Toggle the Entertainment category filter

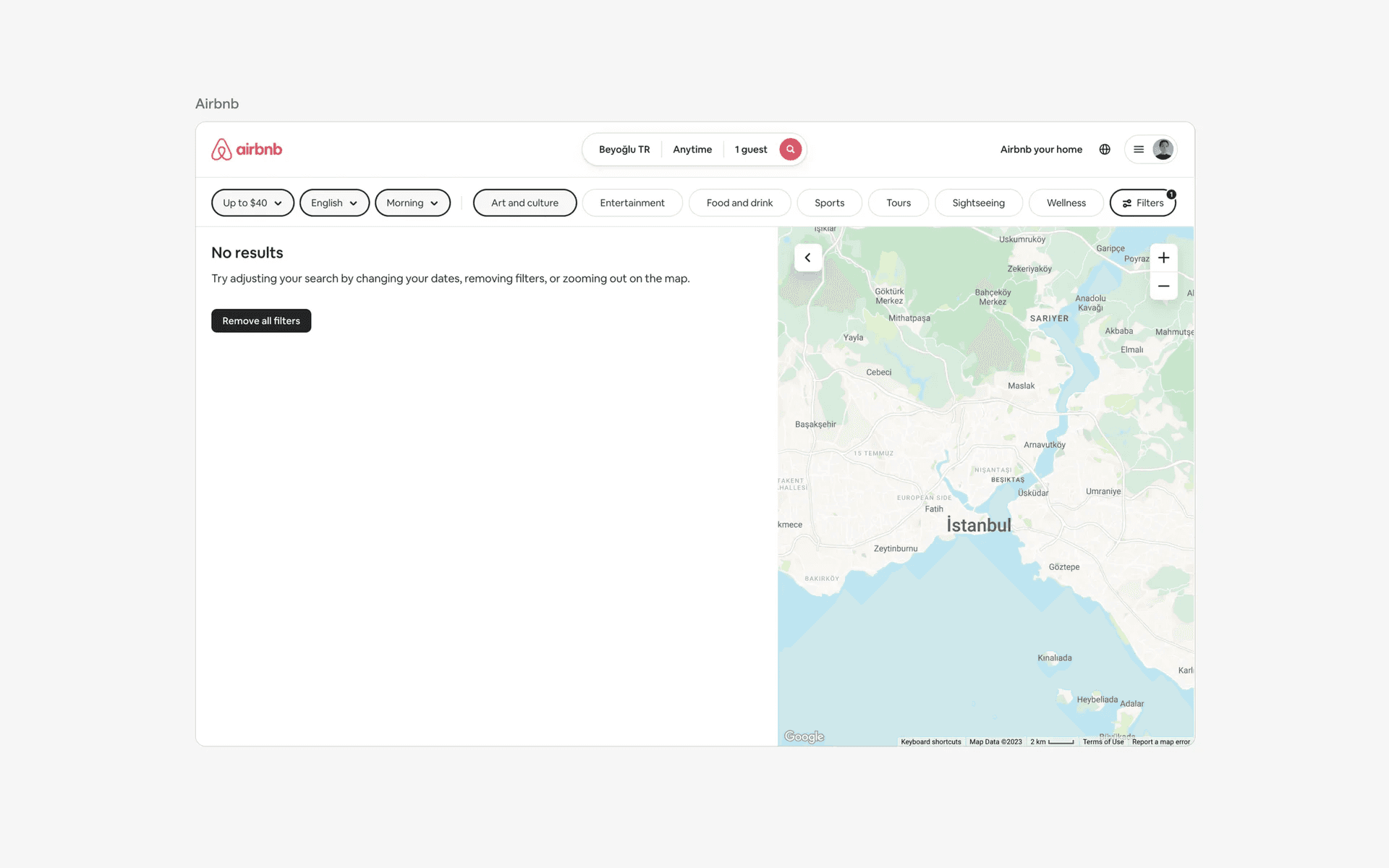(632, 203)
